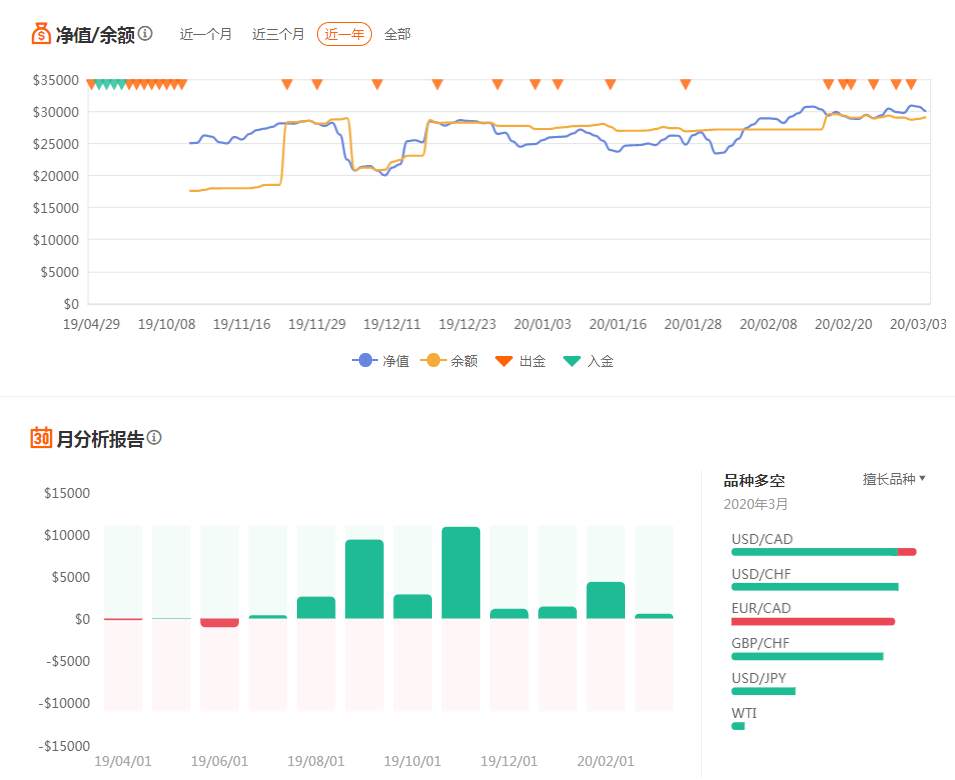Click the WTI symbol label

[744, 713]
